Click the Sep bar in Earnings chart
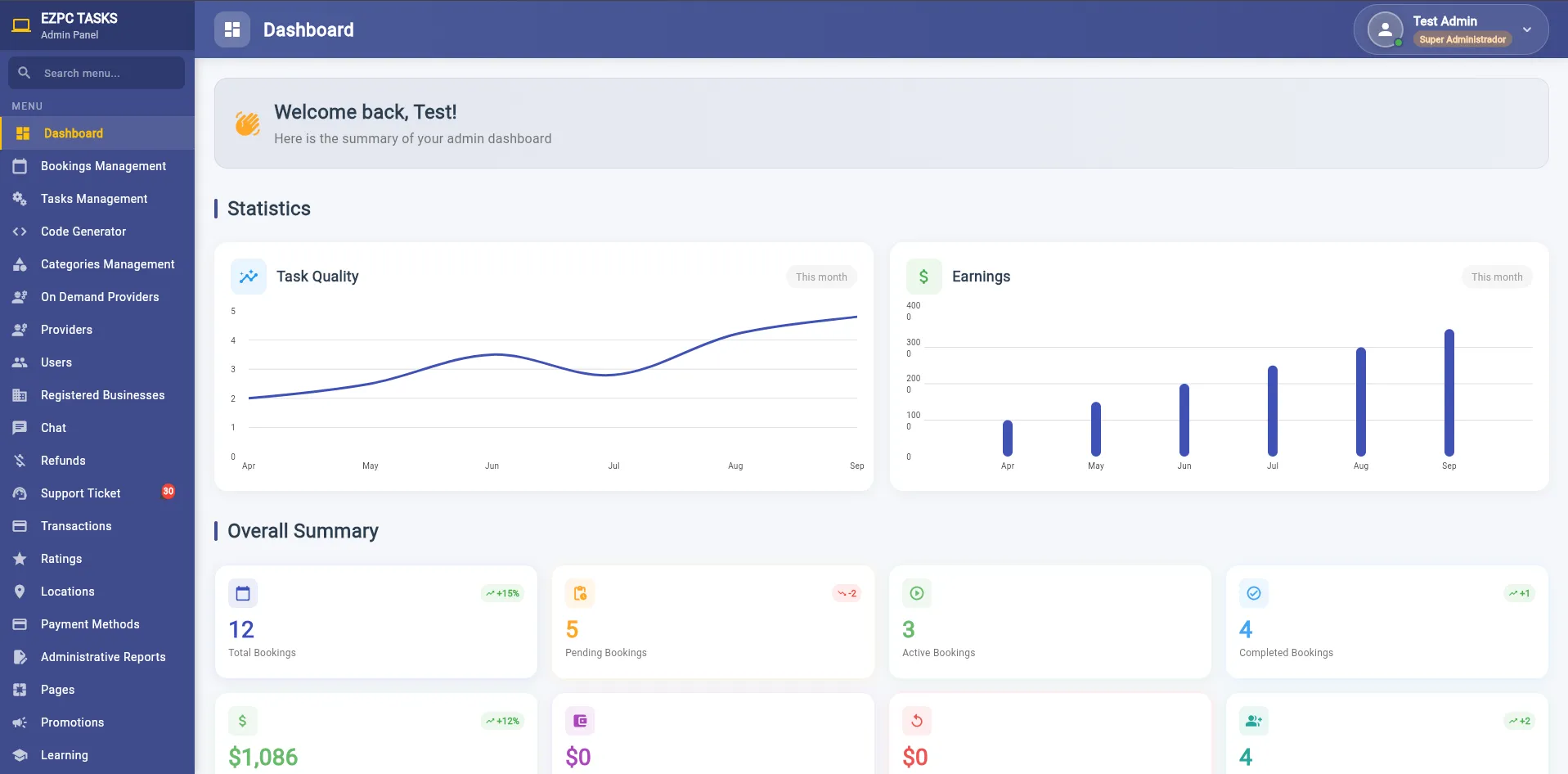This screenshot has width=1568, height=774. coord(1449,393)
